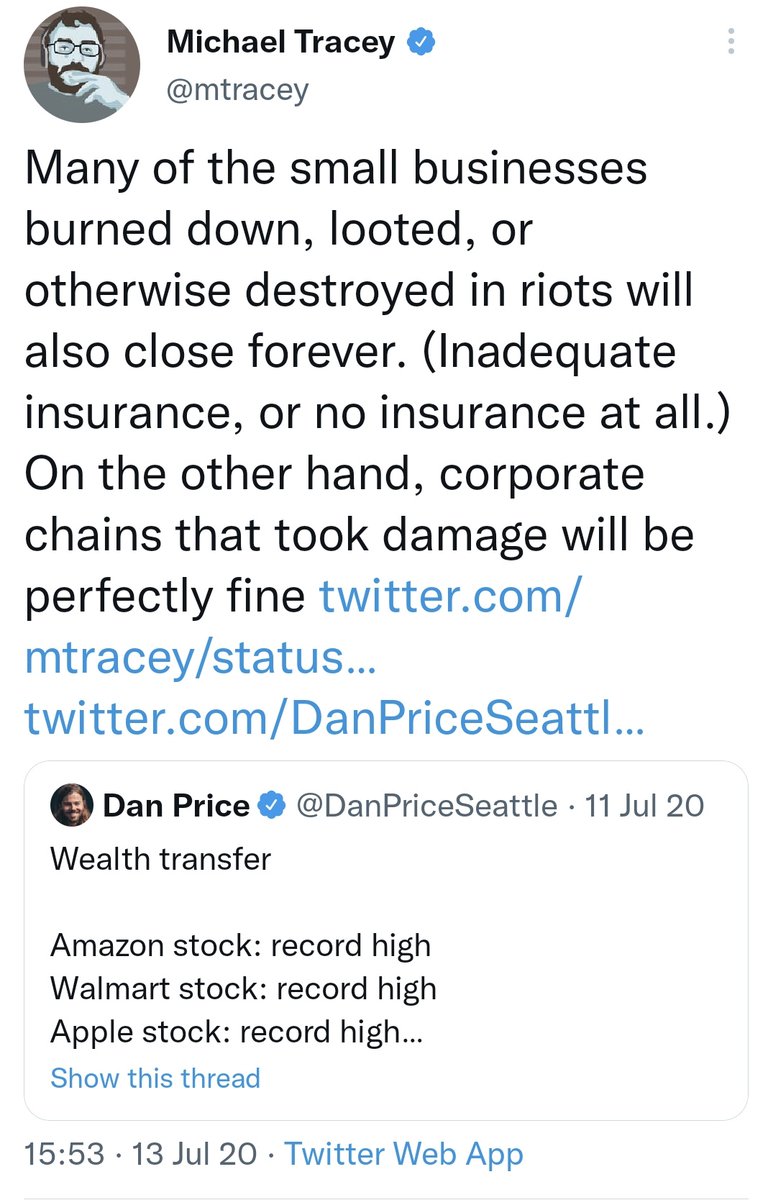Click Show this thread
This screenshot has width=768, height=1200.
[154, 1078]
